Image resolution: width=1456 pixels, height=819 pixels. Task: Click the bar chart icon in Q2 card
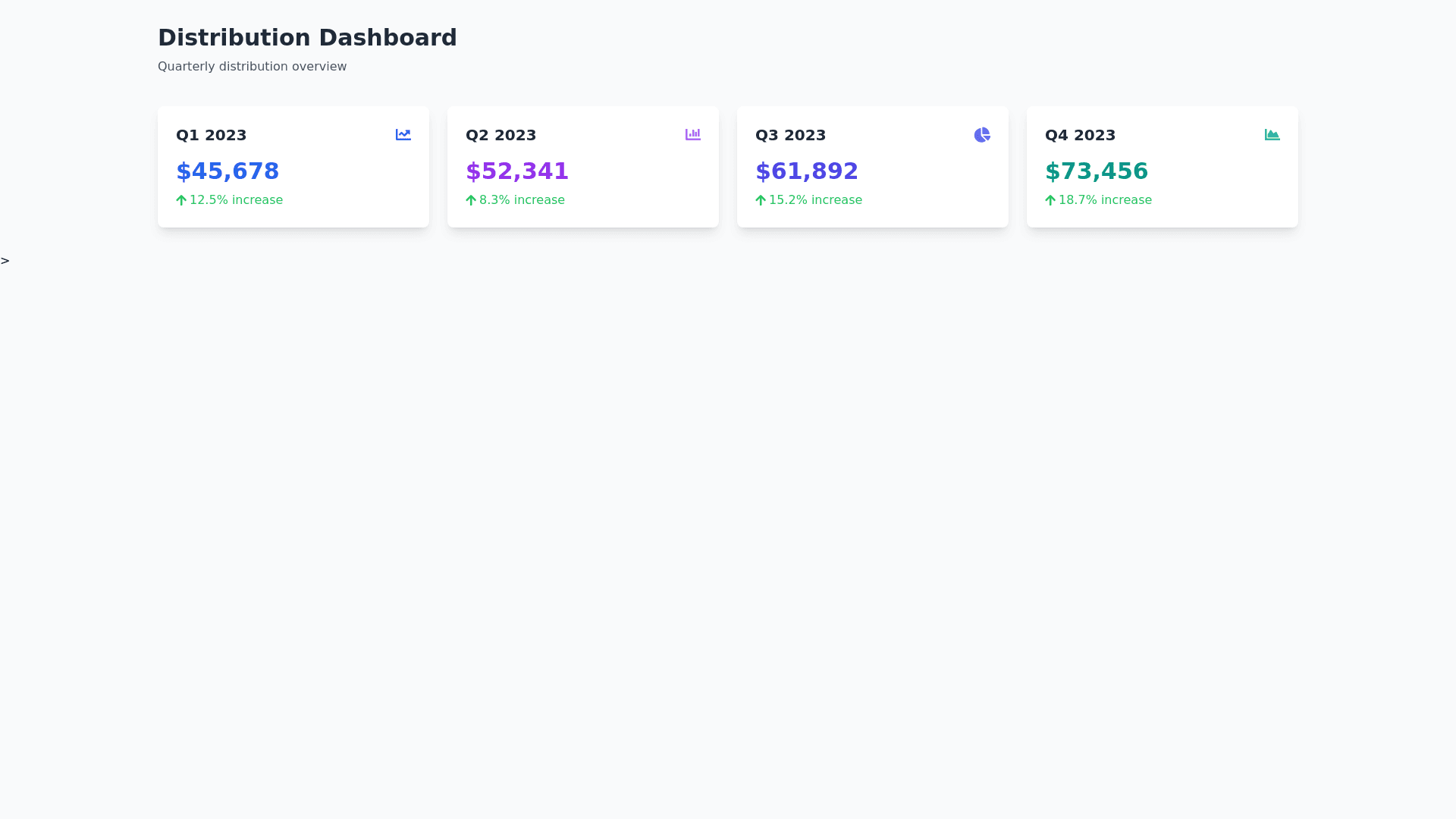(692, 135)
